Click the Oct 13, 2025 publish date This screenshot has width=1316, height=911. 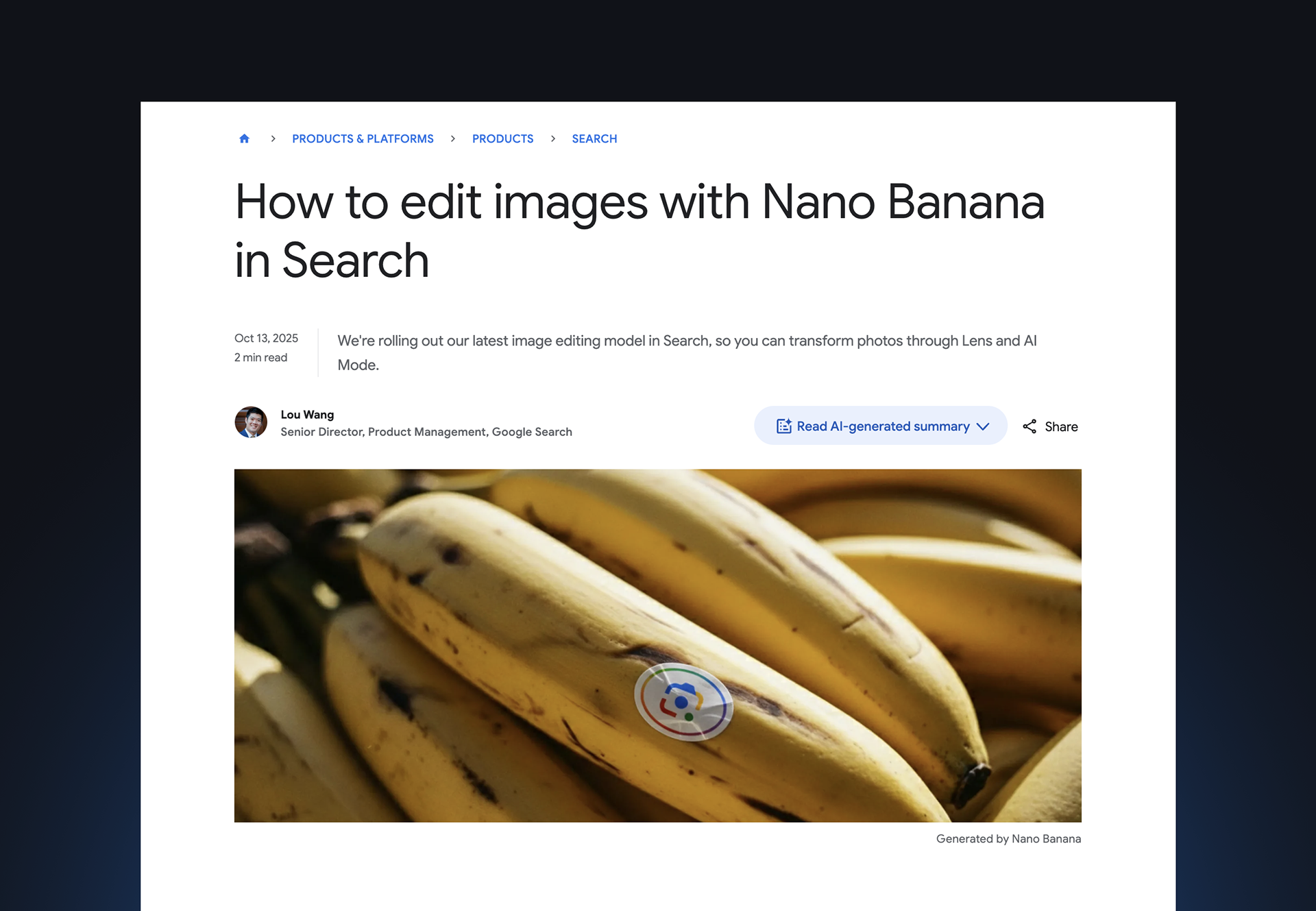(266, 338)
